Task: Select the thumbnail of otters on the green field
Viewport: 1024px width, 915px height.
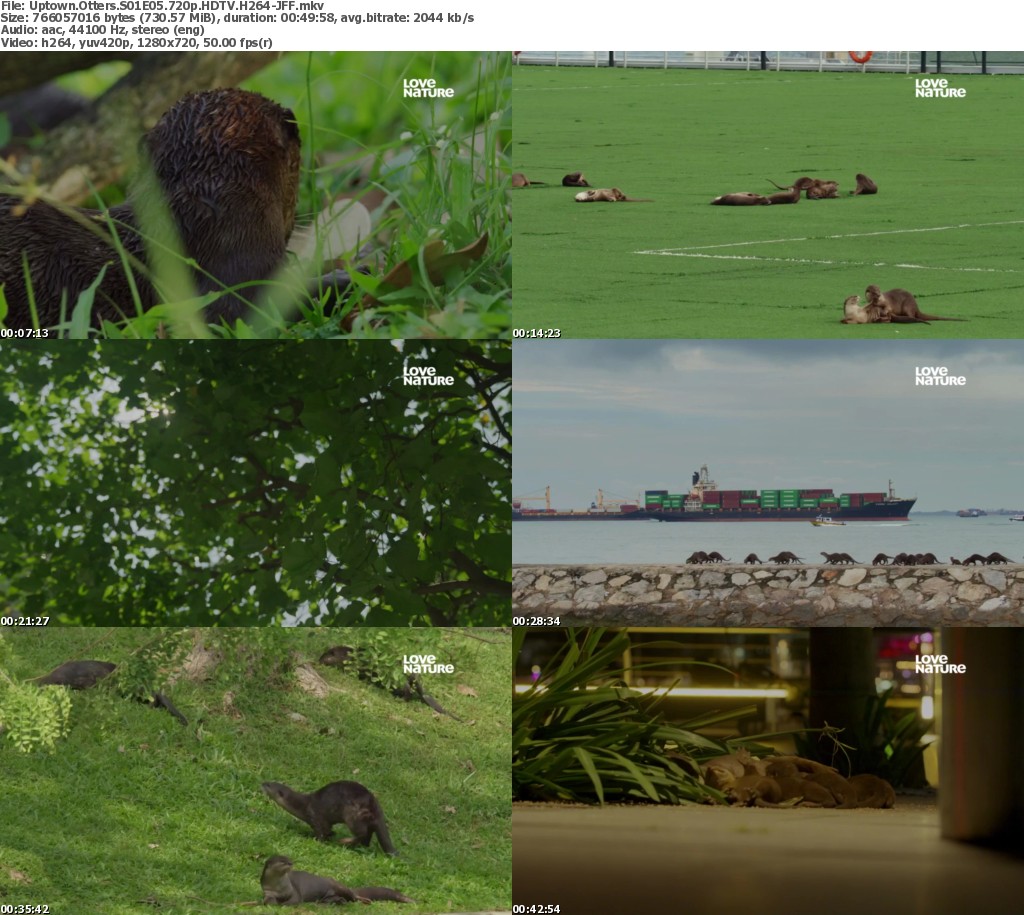Action: pos(767,195)
